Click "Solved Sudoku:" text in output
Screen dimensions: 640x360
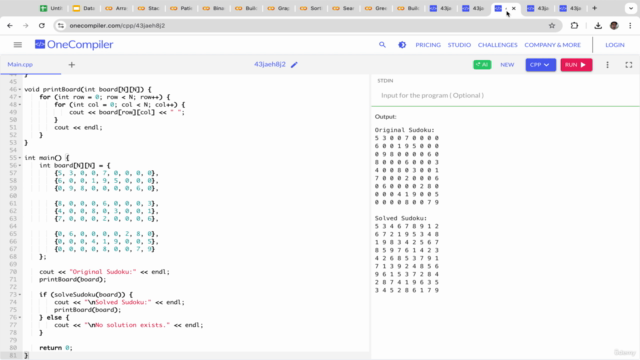400,218
